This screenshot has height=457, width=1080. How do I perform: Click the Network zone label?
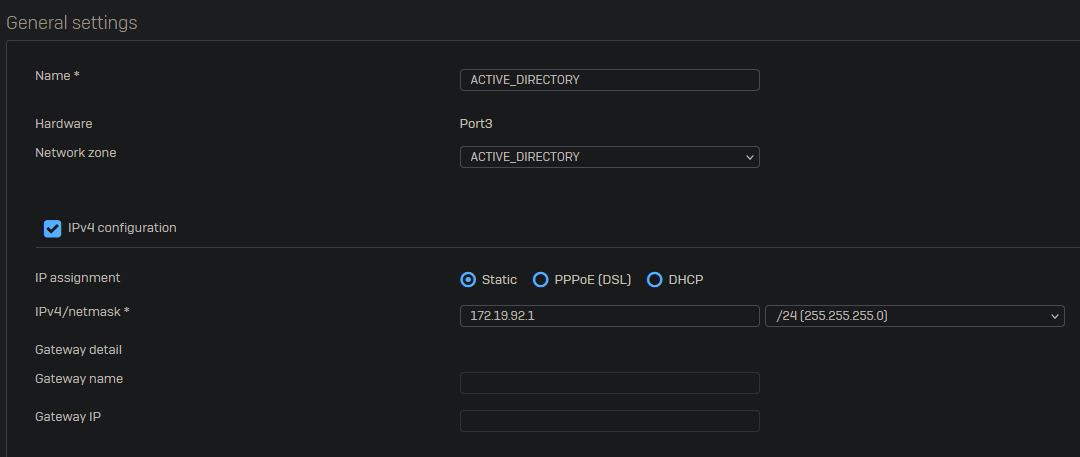point(76,153)
